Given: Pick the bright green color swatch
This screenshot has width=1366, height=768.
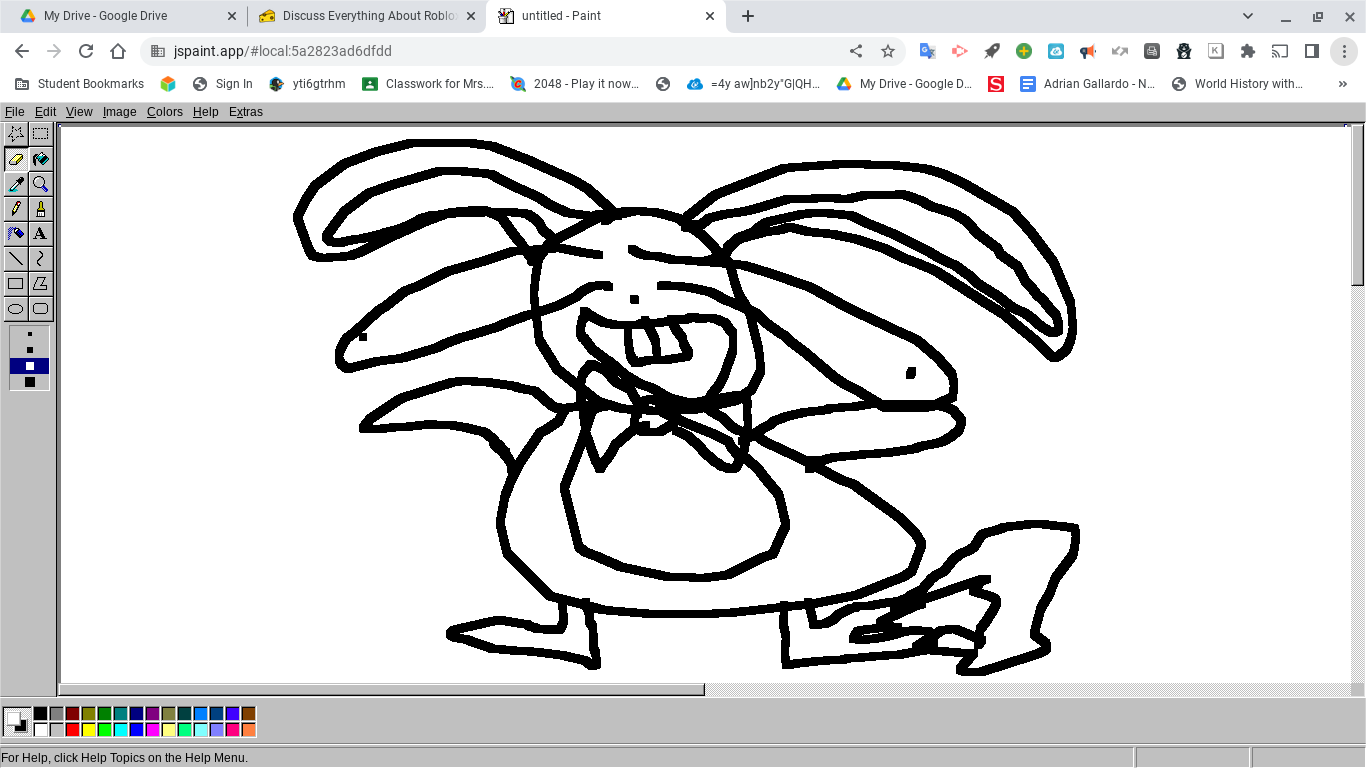Looking at the screenshot, I should pos(105,730).
